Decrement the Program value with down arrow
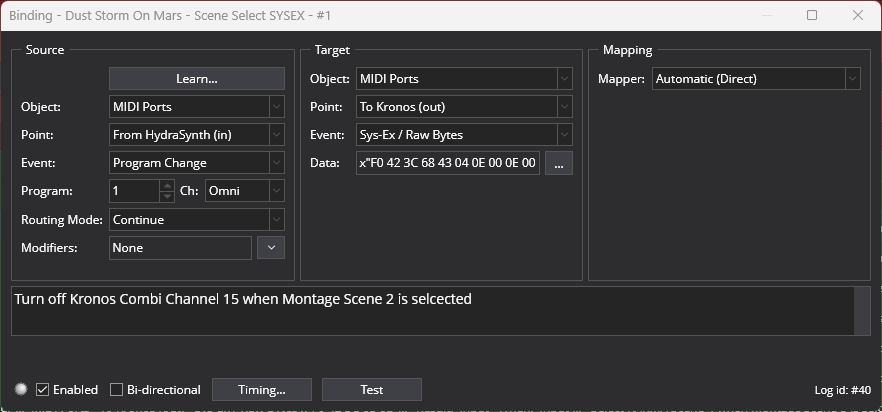Viewport: 882px width, 412px height. tap(166, 196)
